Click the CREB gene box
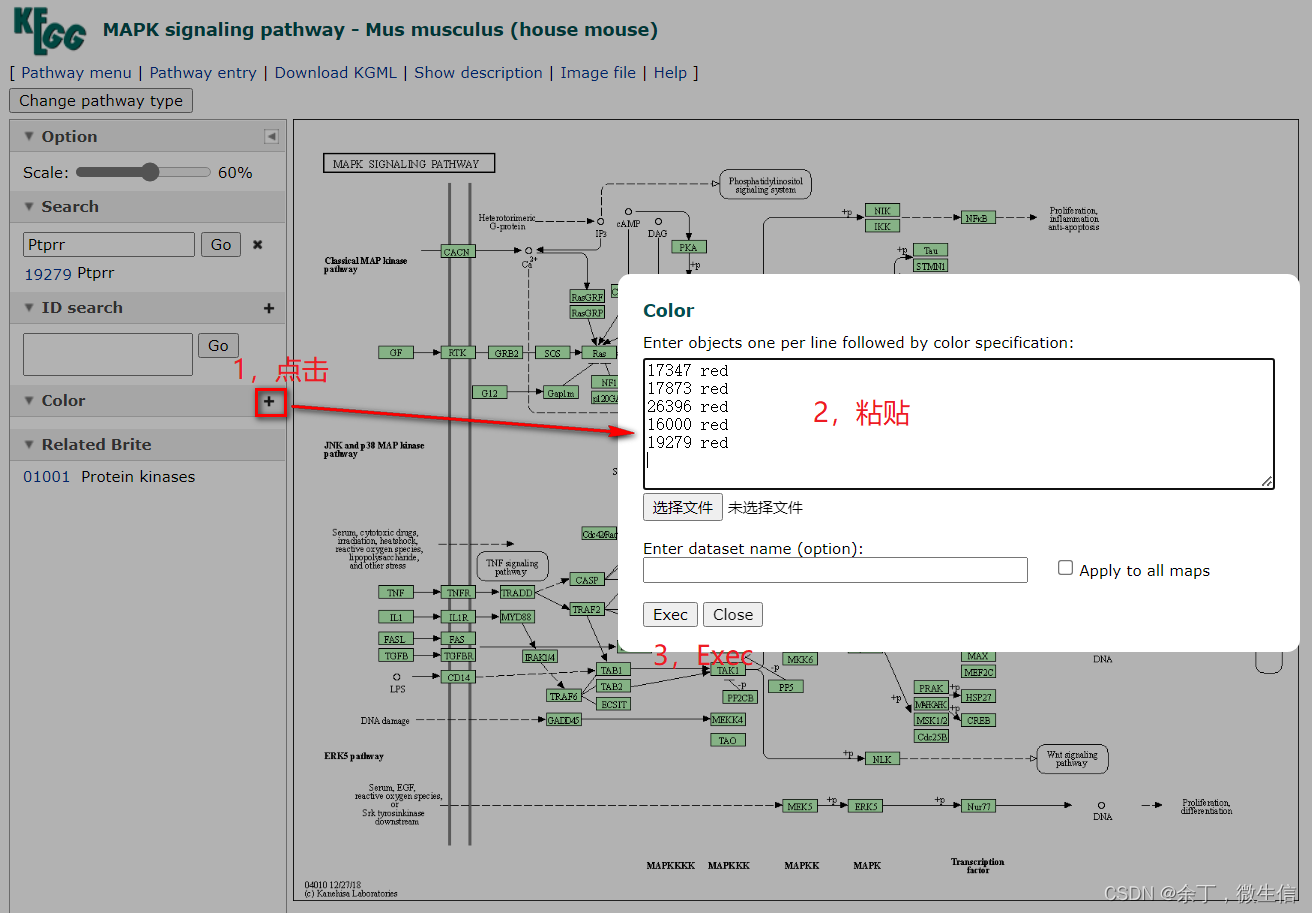This screenshot has width=1312, height=913. click(978, 720)
